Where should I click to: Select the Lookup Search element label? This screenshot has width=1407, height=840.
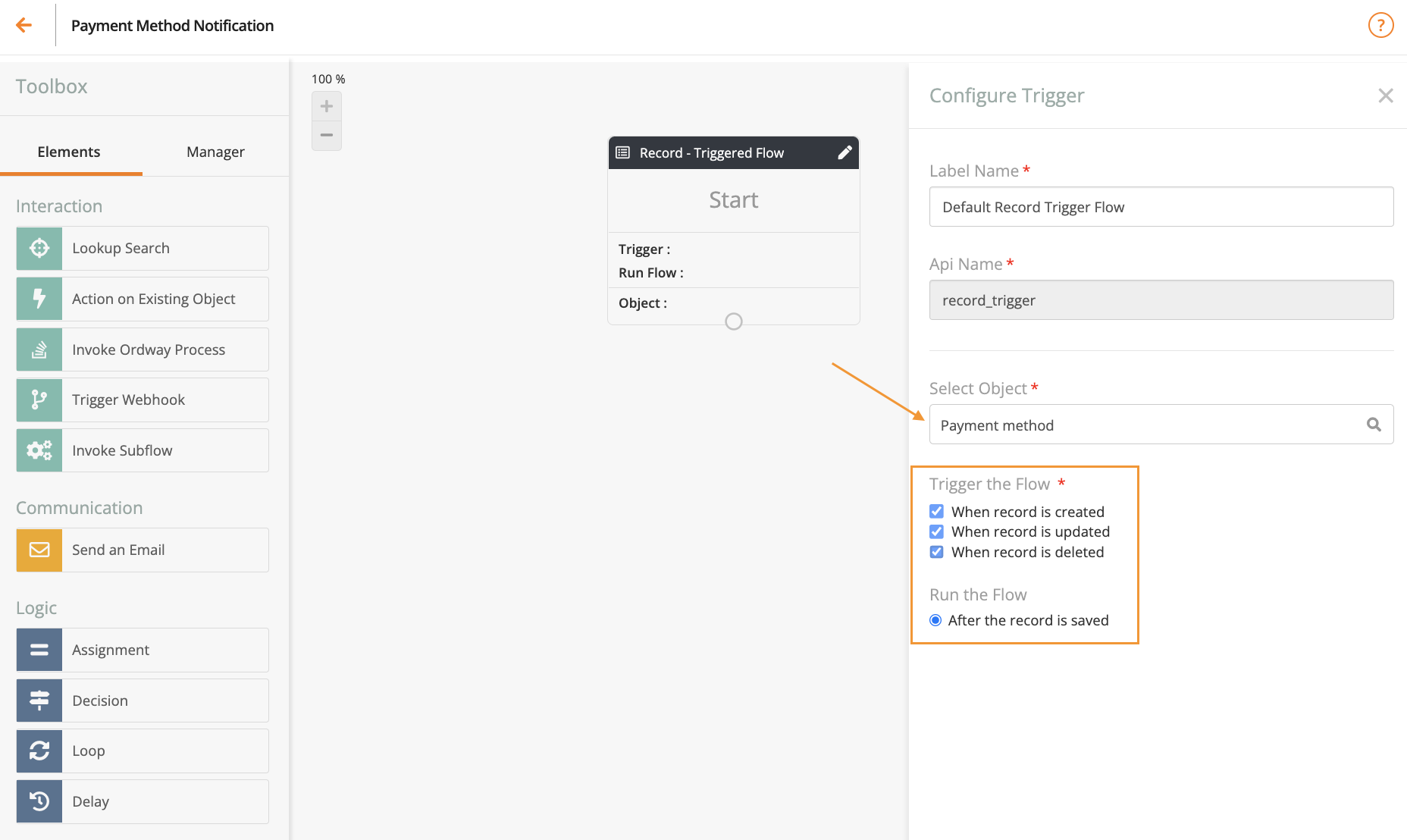(x=121, y=248)
